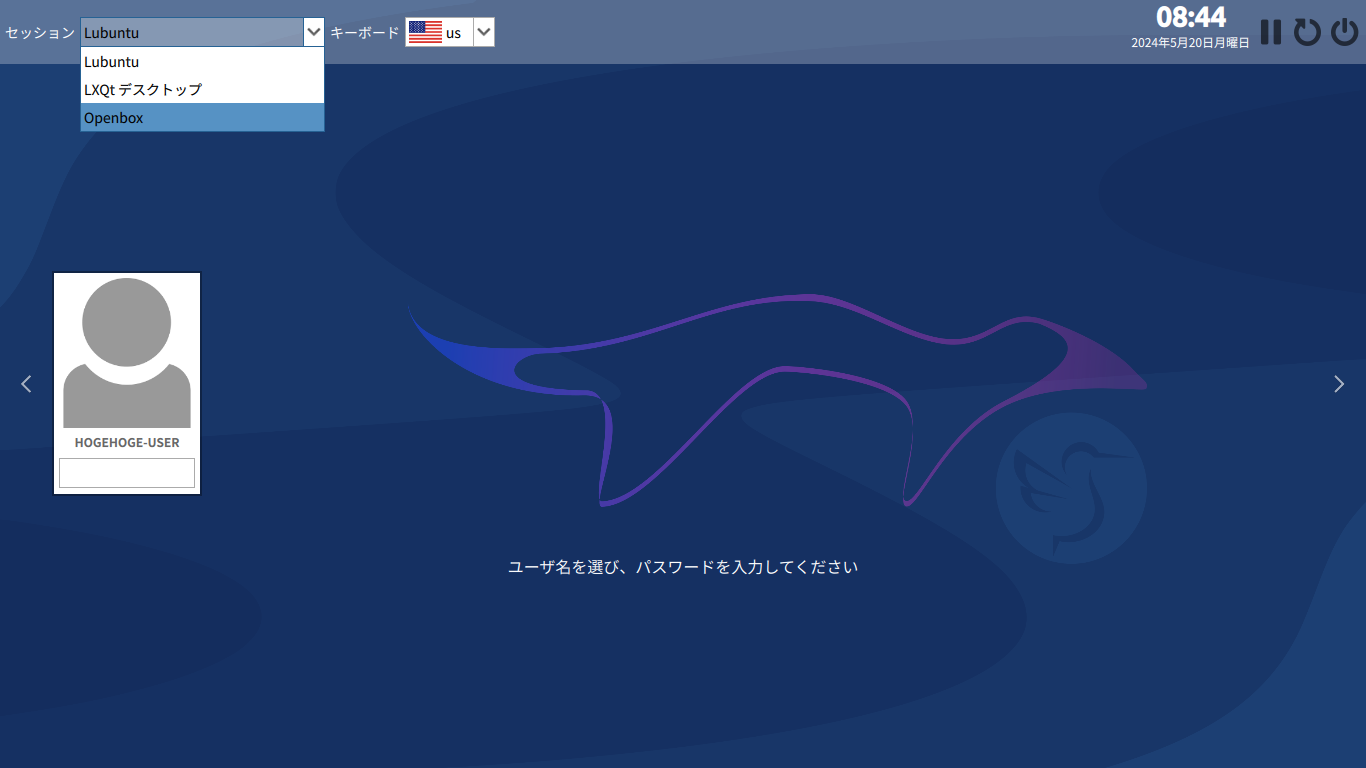Click the US flag keyboard icon
This screenshot has height=768, width=1366.
tap(425, 32)
